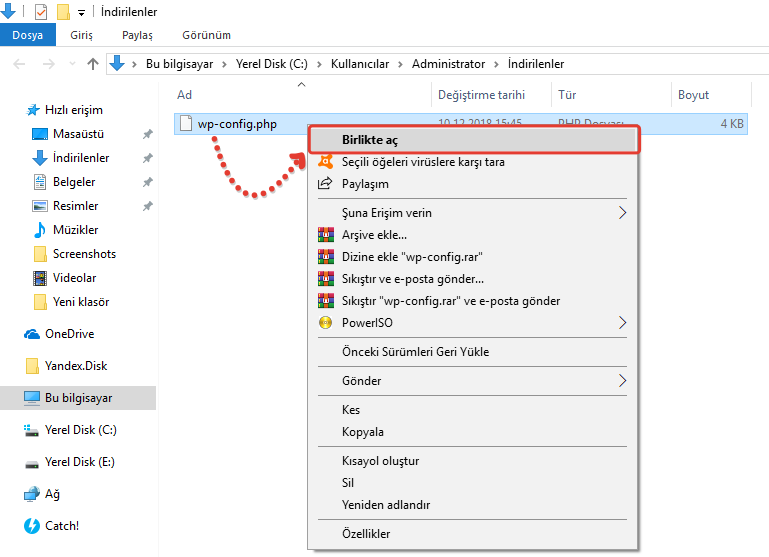The image size is (769, 557).
Task: Click the PowerISO disc icon
Action: 324,323
